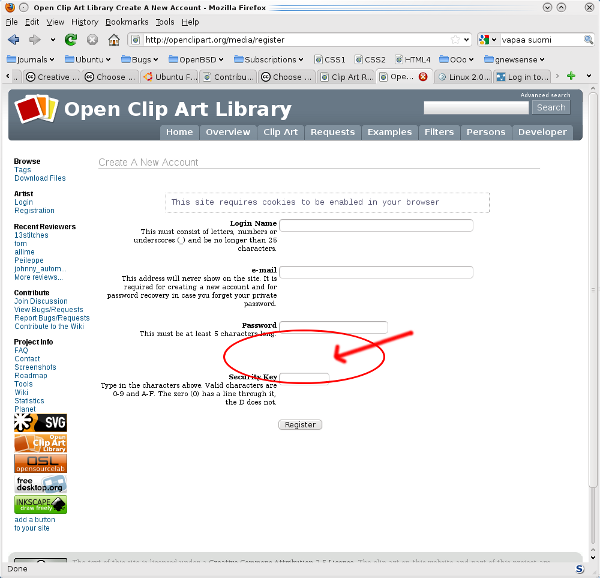The image size is (600, 578).
Task: Click the Firefox Back arrow button
Action: 14,40
